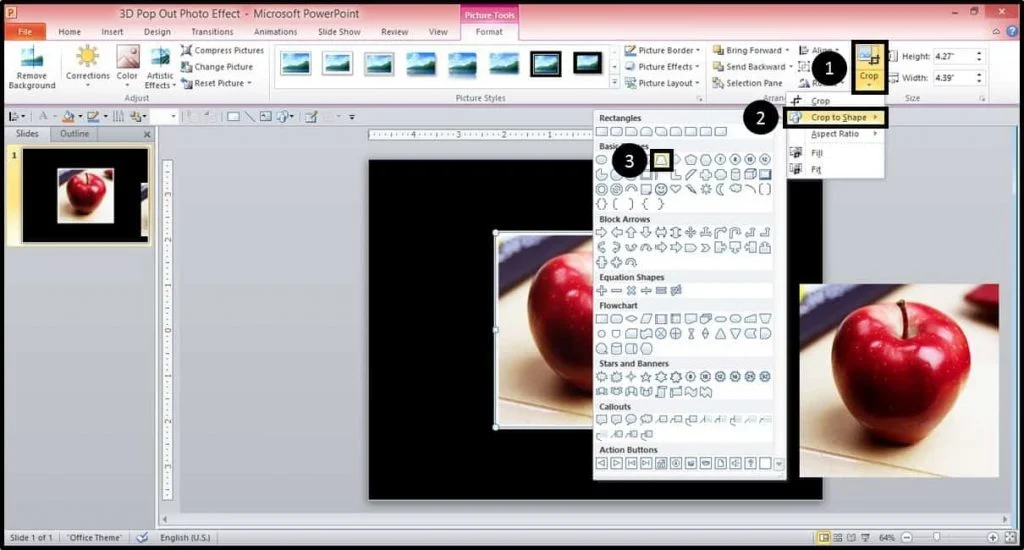
Task: Choose Fill from the Crop menu
Action: coord(836,153)
